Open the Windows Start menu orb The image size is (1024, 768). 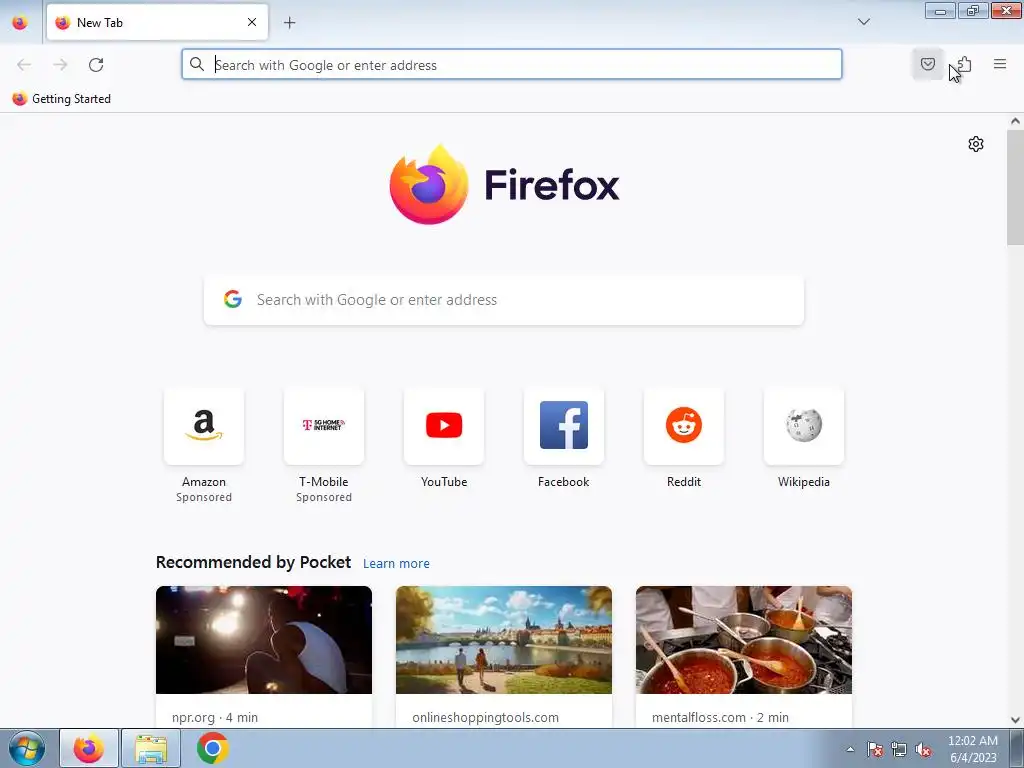[27, 748]
